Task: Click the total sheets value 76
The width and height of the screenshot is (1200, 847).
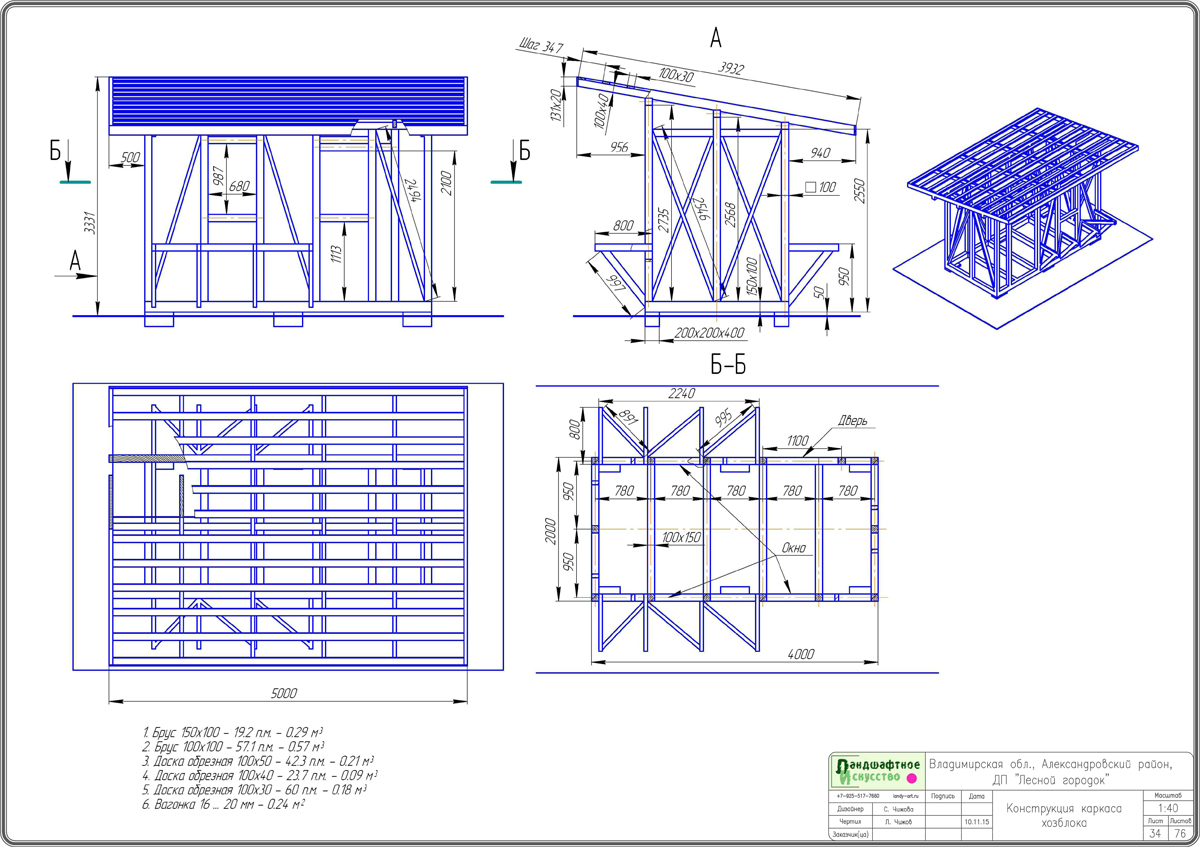Action: tap(1179, 832)
